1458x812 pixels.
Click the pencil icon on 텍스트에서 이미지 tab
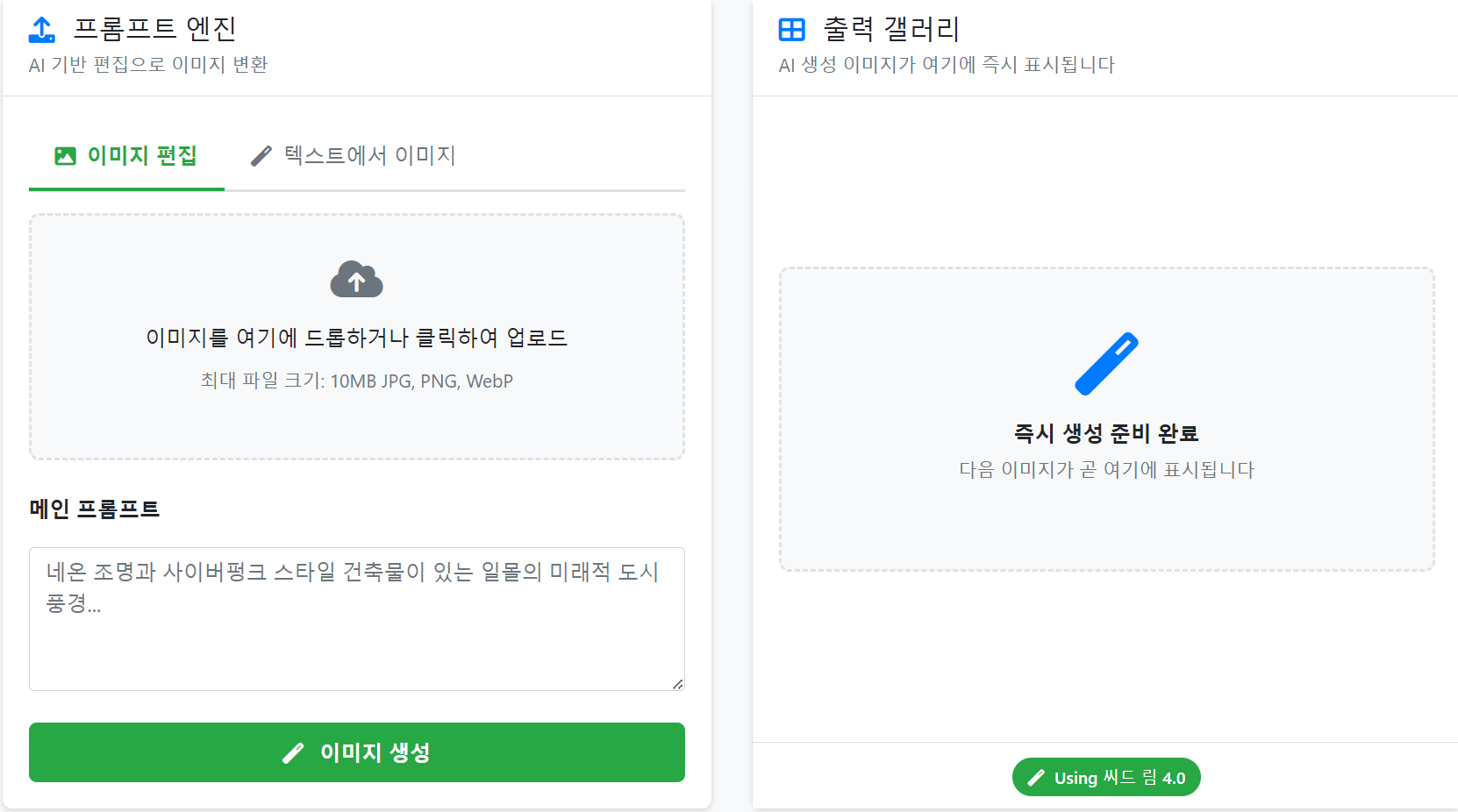[261, 155]
